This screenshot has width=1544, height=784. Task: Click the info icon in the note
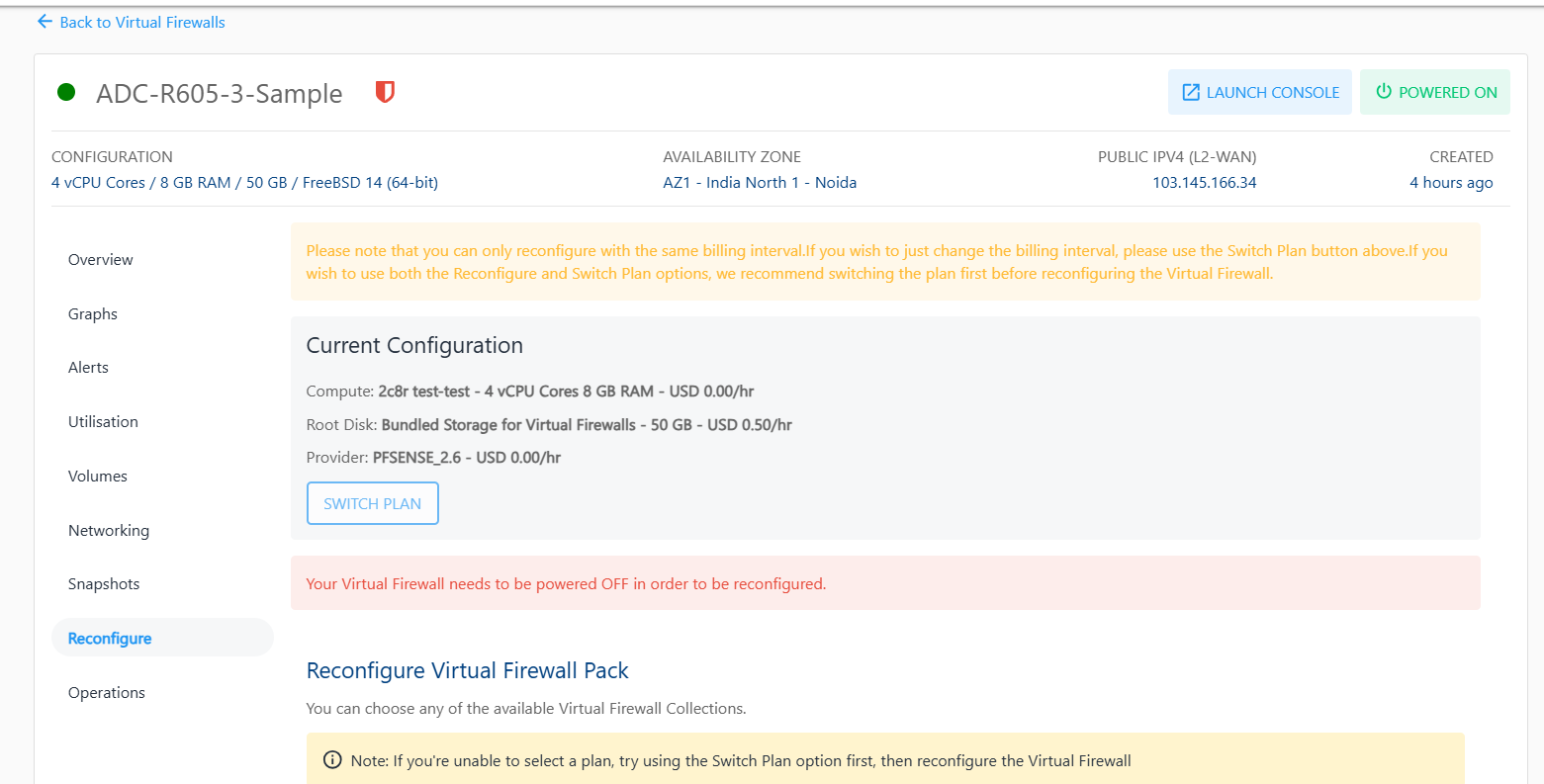coord(333,760)
